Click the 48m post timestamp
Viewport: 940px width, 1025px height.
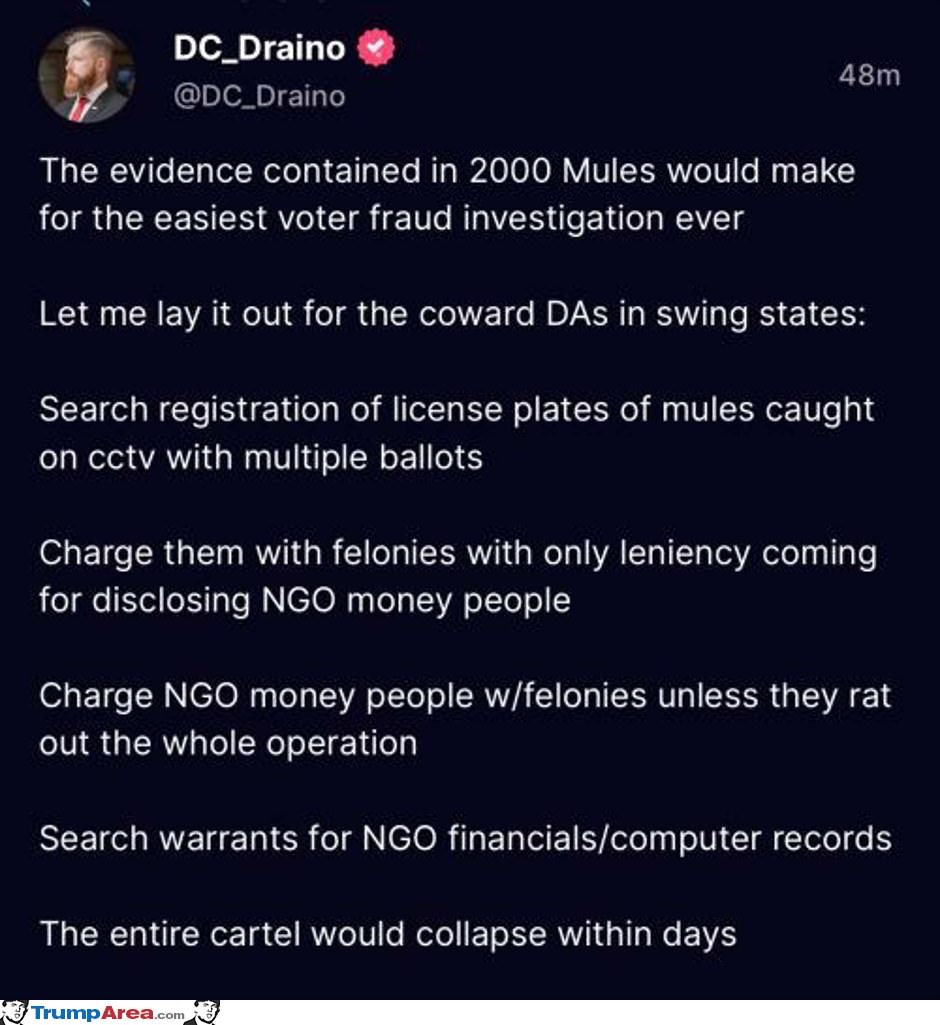pos(869,75)
